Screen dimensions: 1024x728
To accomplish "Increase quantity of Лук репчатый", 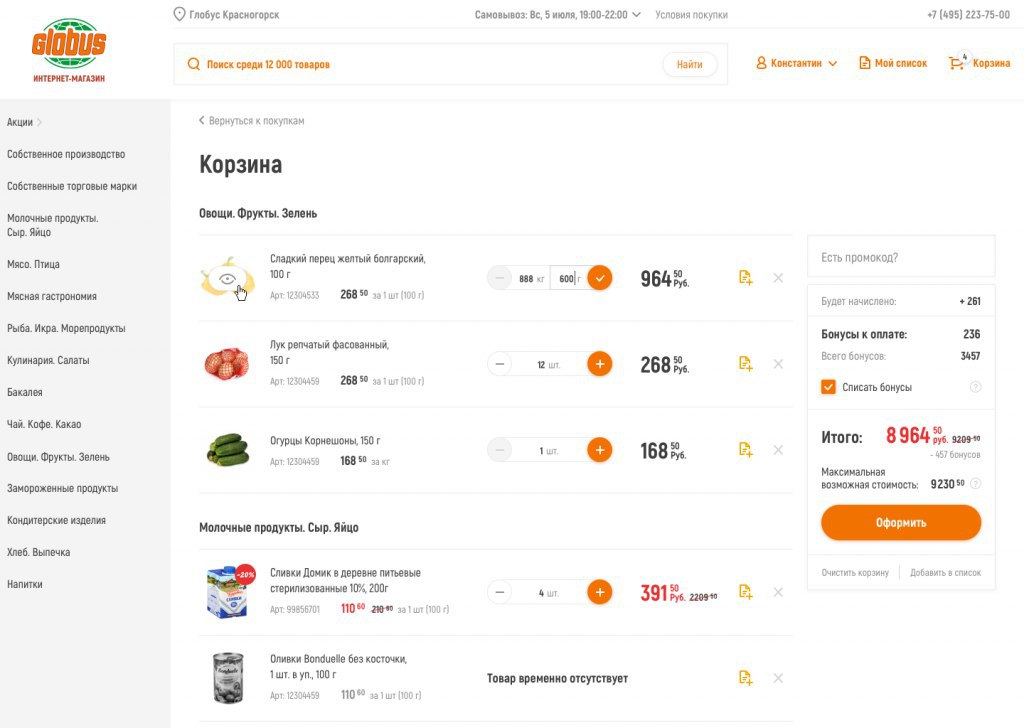I will 599,364.
